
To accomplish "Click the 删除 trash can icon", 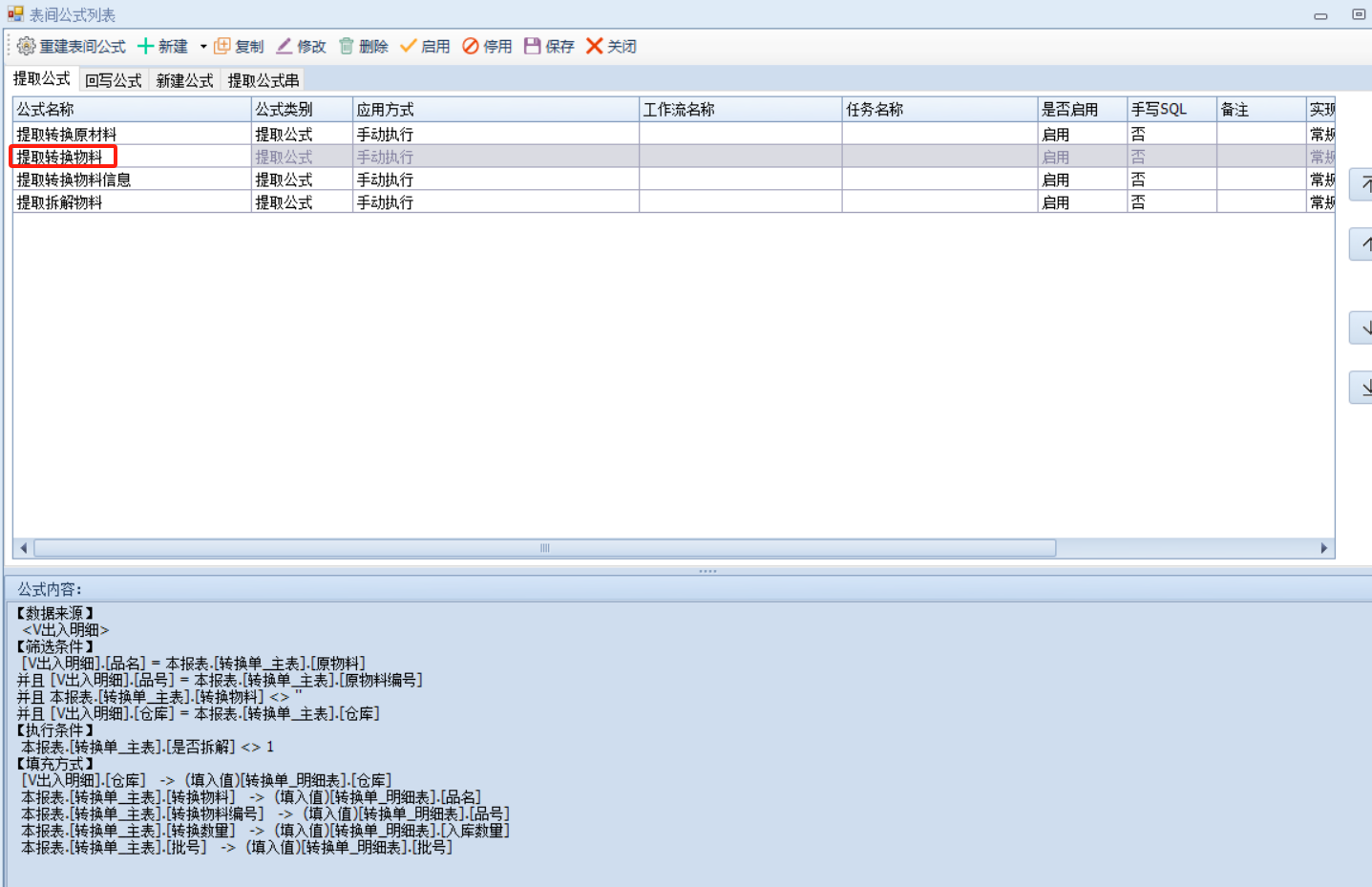I will pos(347,46).
